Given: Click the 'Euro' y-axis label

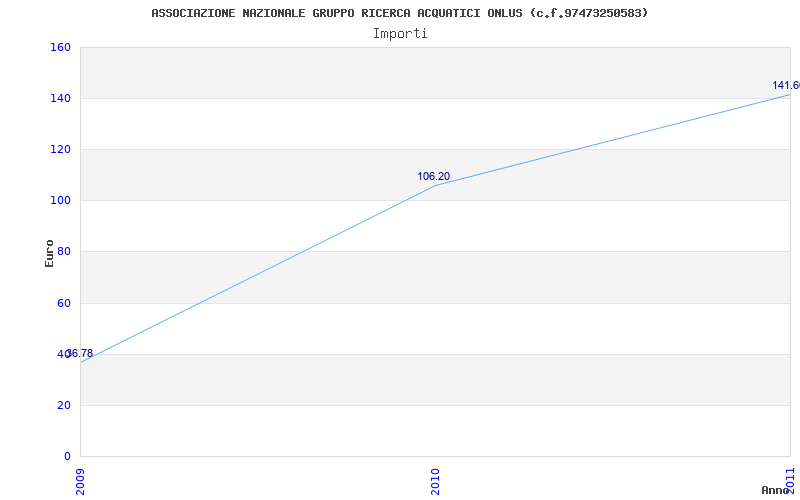Looking at the screenshot, I should [49, 254].
